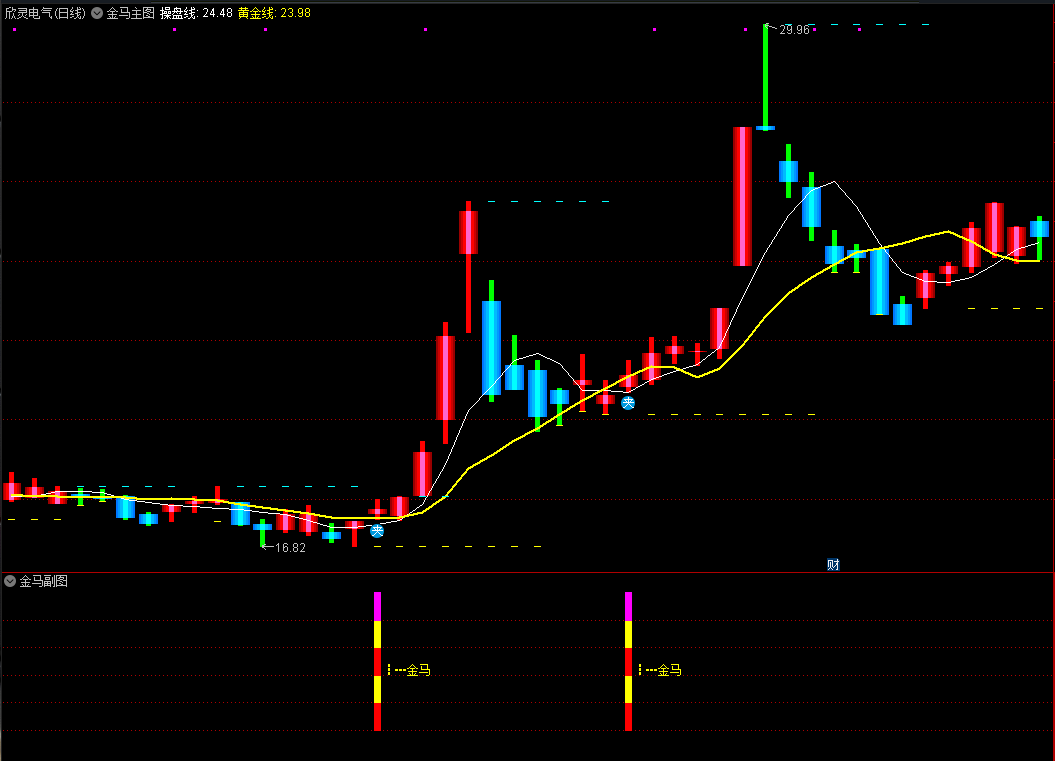Click the 29.96 highest price label
This screenshot has width=1055, height=761.
click(x=794, y=30)
